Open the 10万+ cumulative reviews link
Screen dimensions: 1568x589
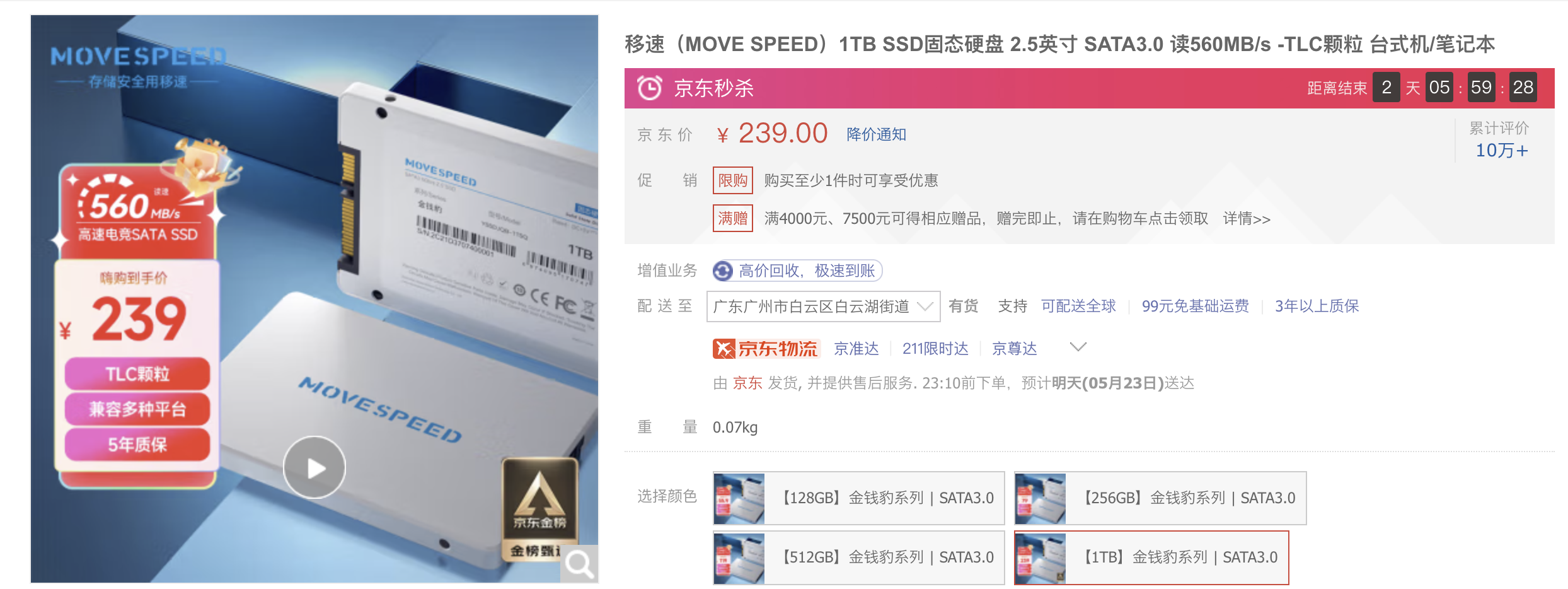click(x=1502, y=150)
